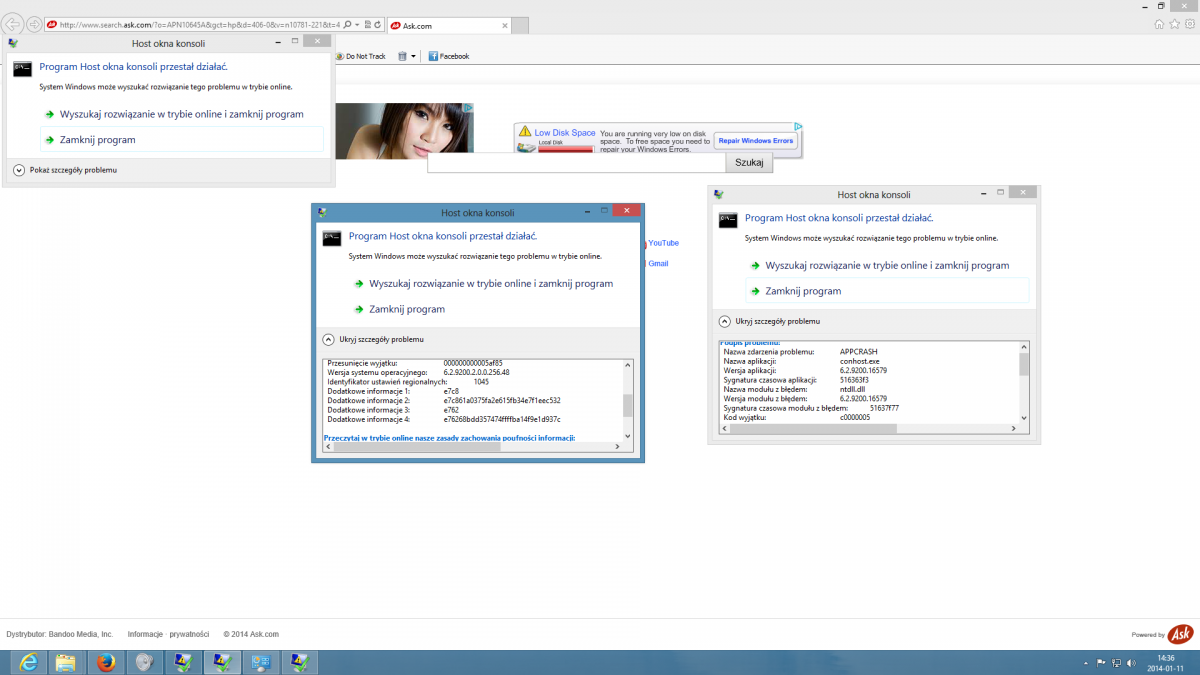This screenshot has height=675, width=1200.
Task: Click the Szukaj search button
Action: pos(749,162)
